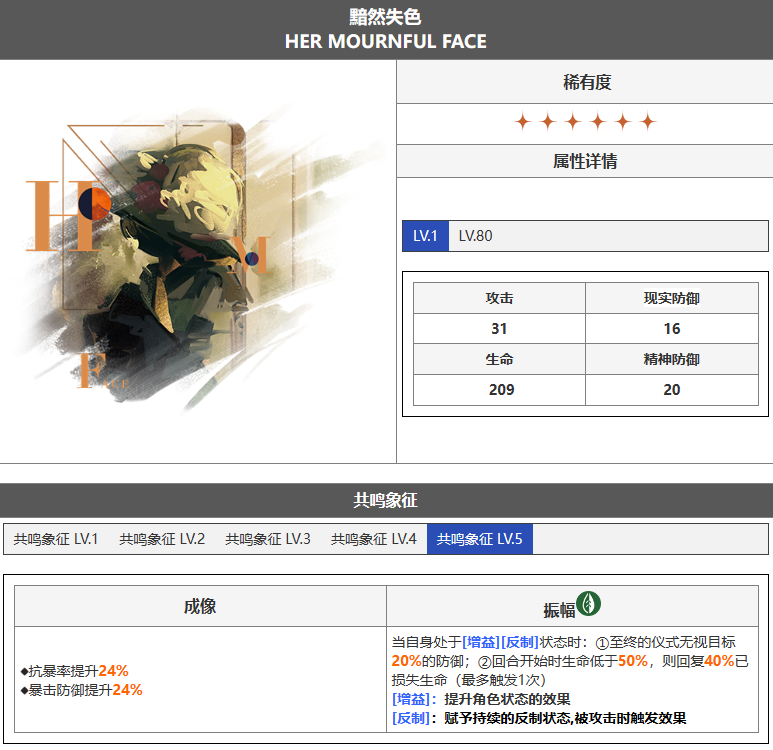The width and height of the screenshot is (773, 750).
Task: Click the 振幅 column header text
Action: point(559,610)
